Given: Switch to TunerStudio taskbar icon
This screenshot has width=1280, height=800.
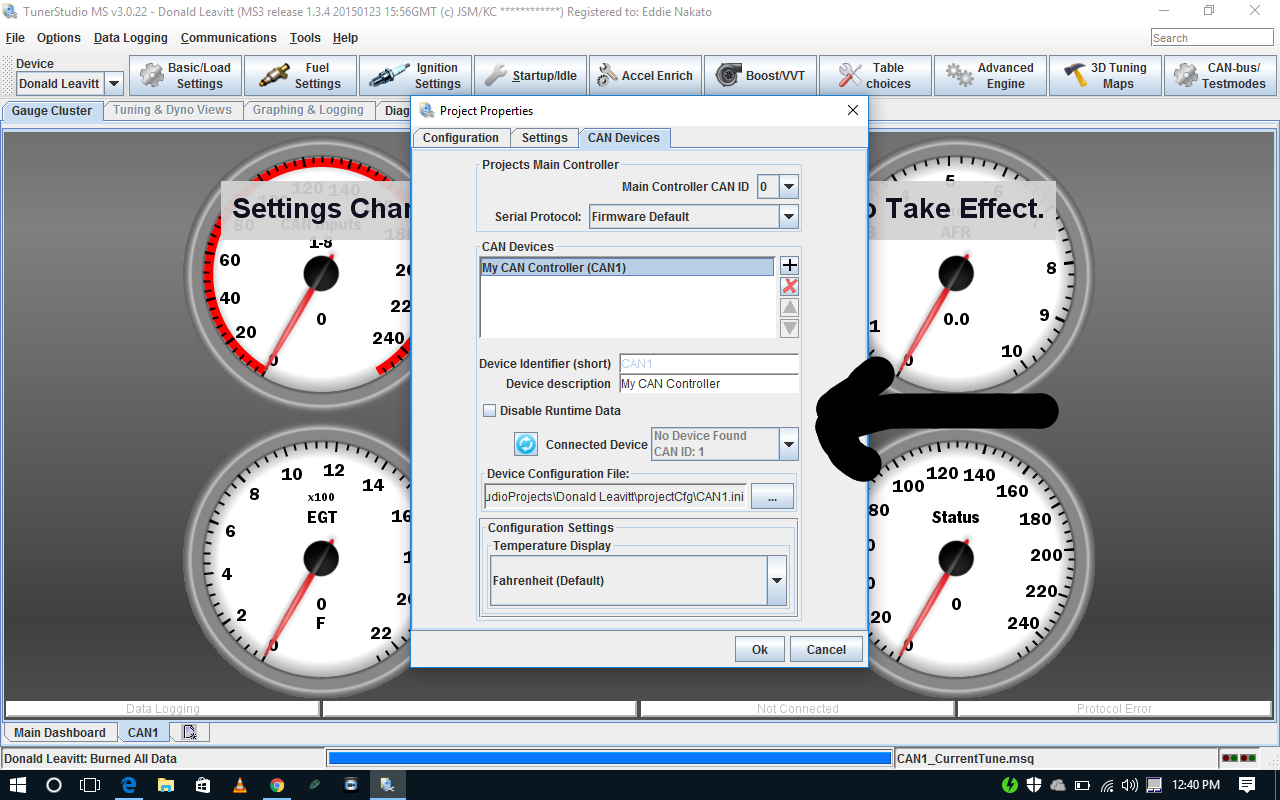Looking at the screenshot, I should tap(387, 785).
